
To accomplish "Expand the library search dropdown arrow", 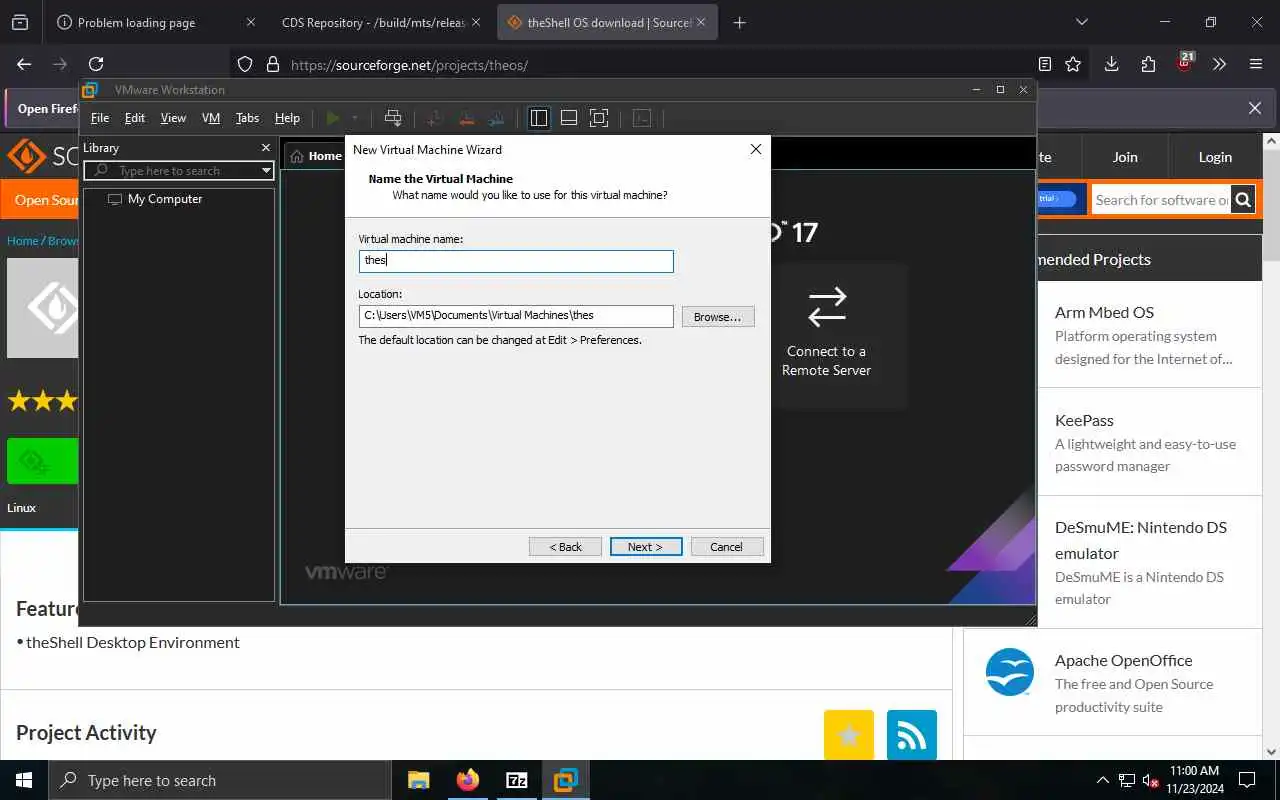I will coord(266,171).
